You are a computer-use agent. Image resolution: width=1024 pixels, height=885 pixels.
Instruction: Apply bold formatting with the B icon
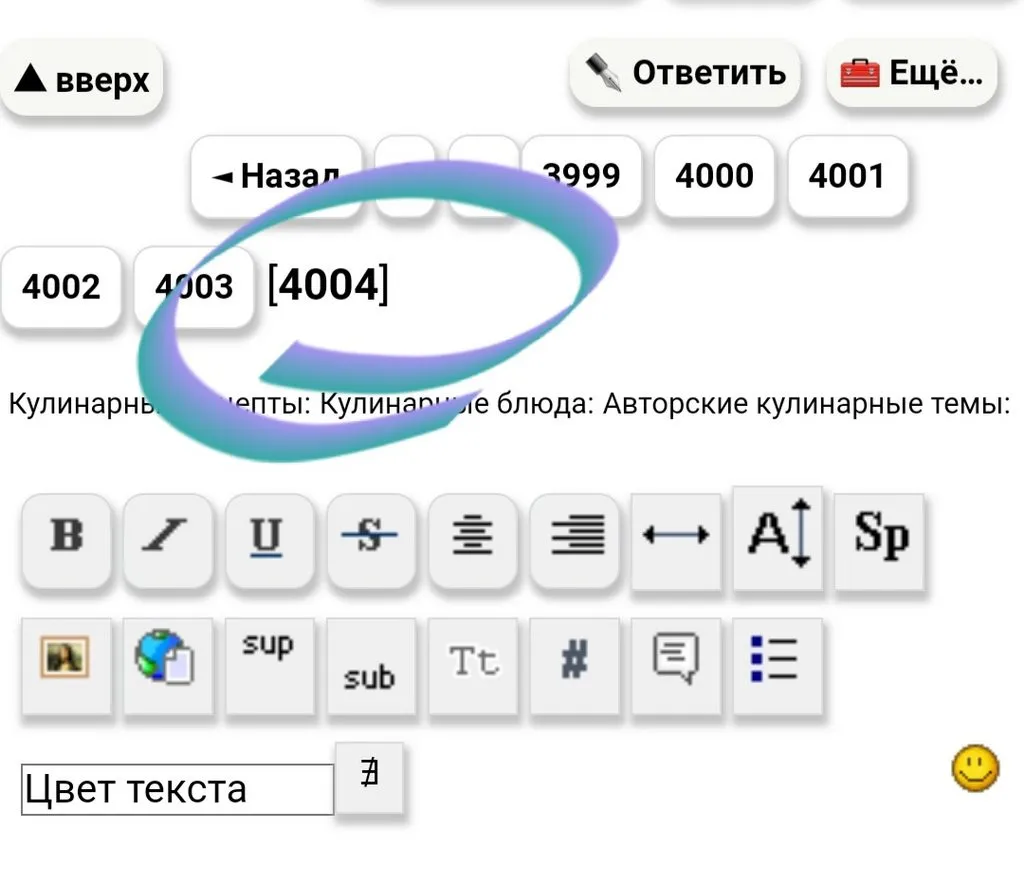tap(64, 538)
